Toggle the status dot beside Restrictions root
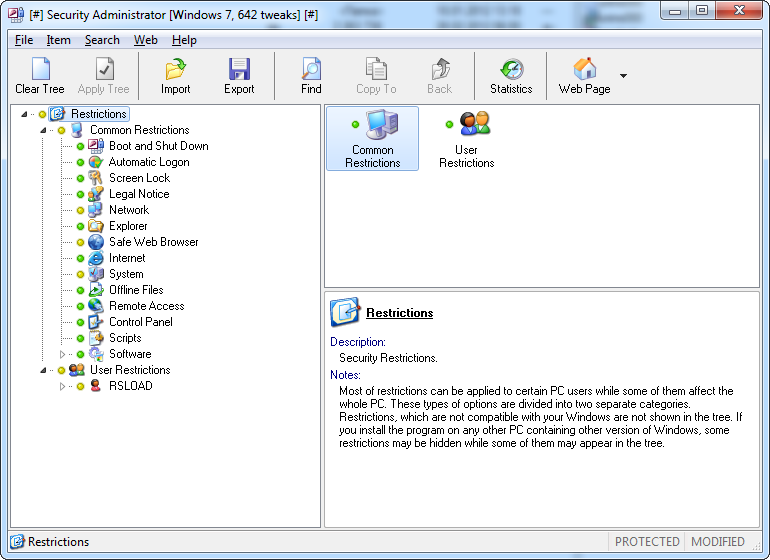The width and height of the screenshot is (770, 560). [x=42, y=114]
